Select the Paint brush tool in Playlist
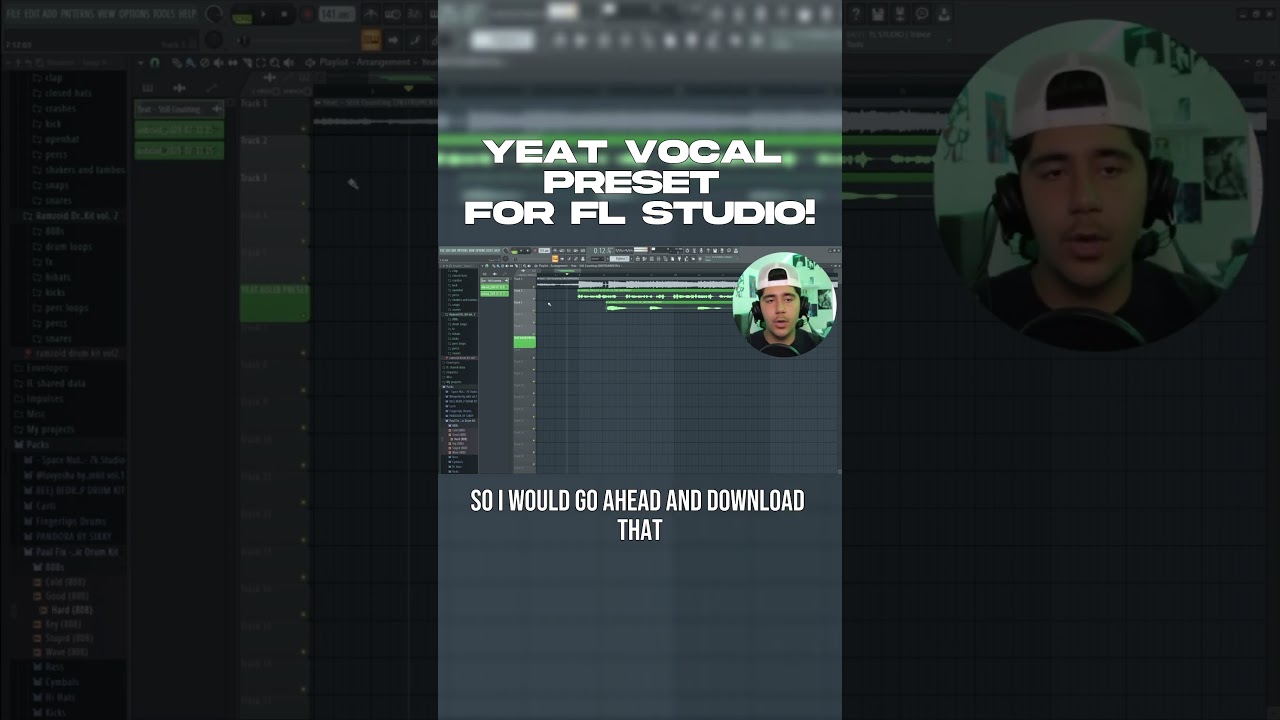Image resolution: width=1280 pixels, height=720 pixels. pyautogui.click(x=191, y=63)
